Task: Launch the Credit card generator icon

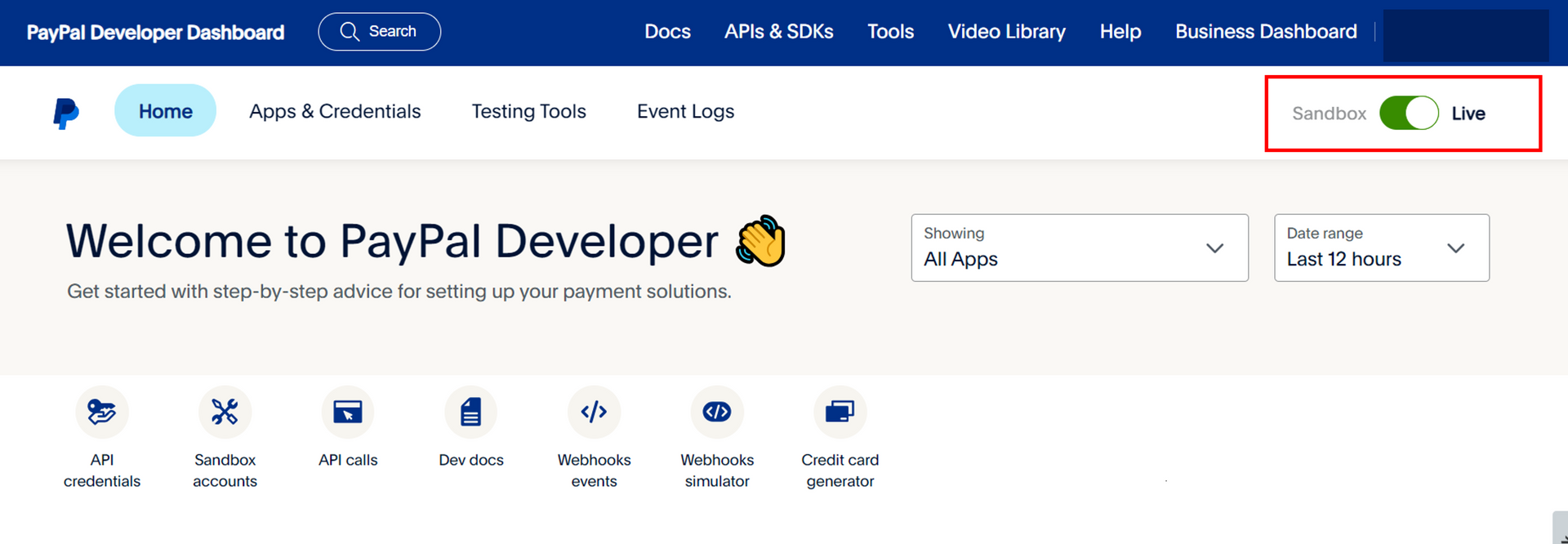Action: click(x=840, y=412)
